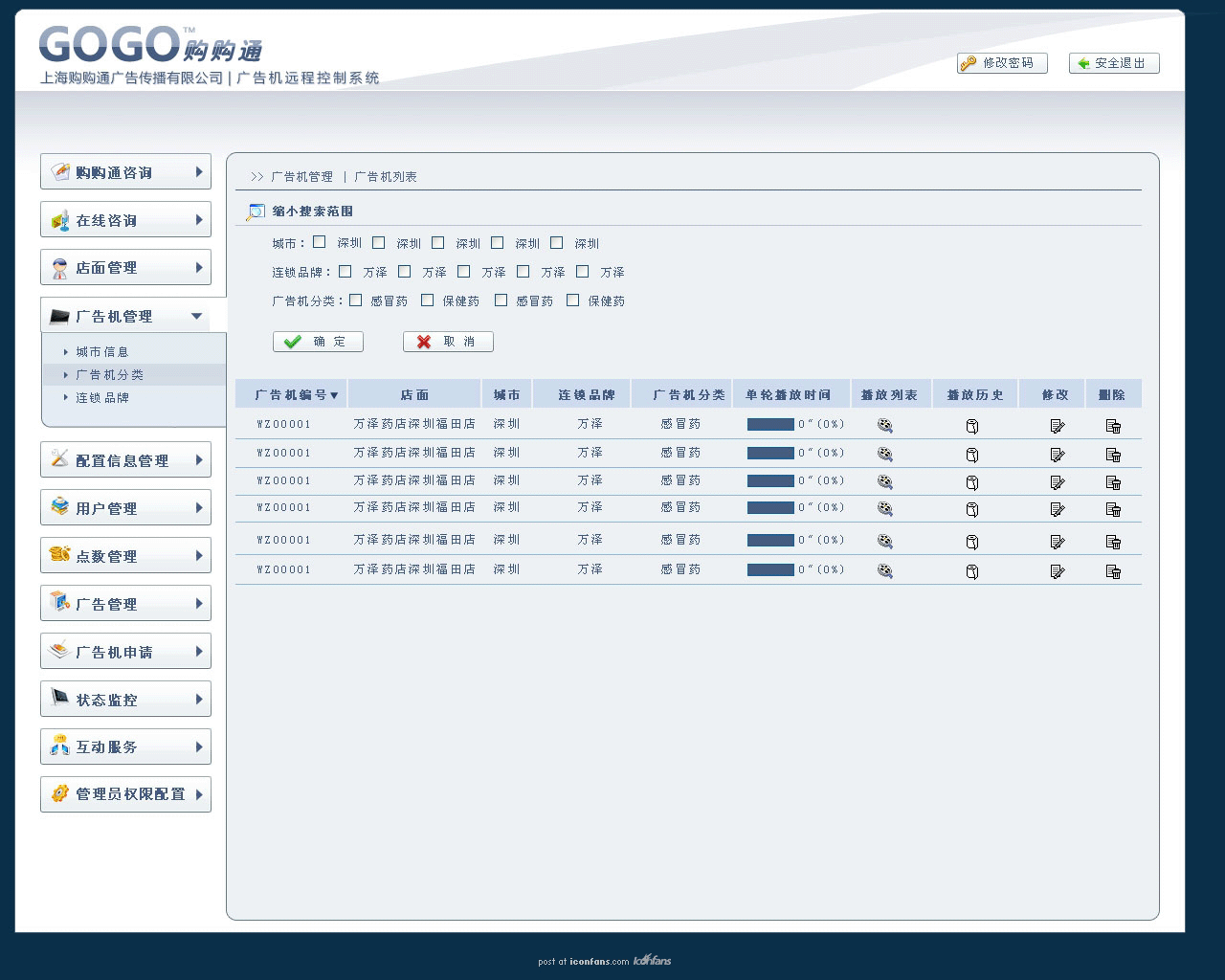Click the 安全退出 button
The width and height of the screenshot is (1225, 980).
(1114, 63)
